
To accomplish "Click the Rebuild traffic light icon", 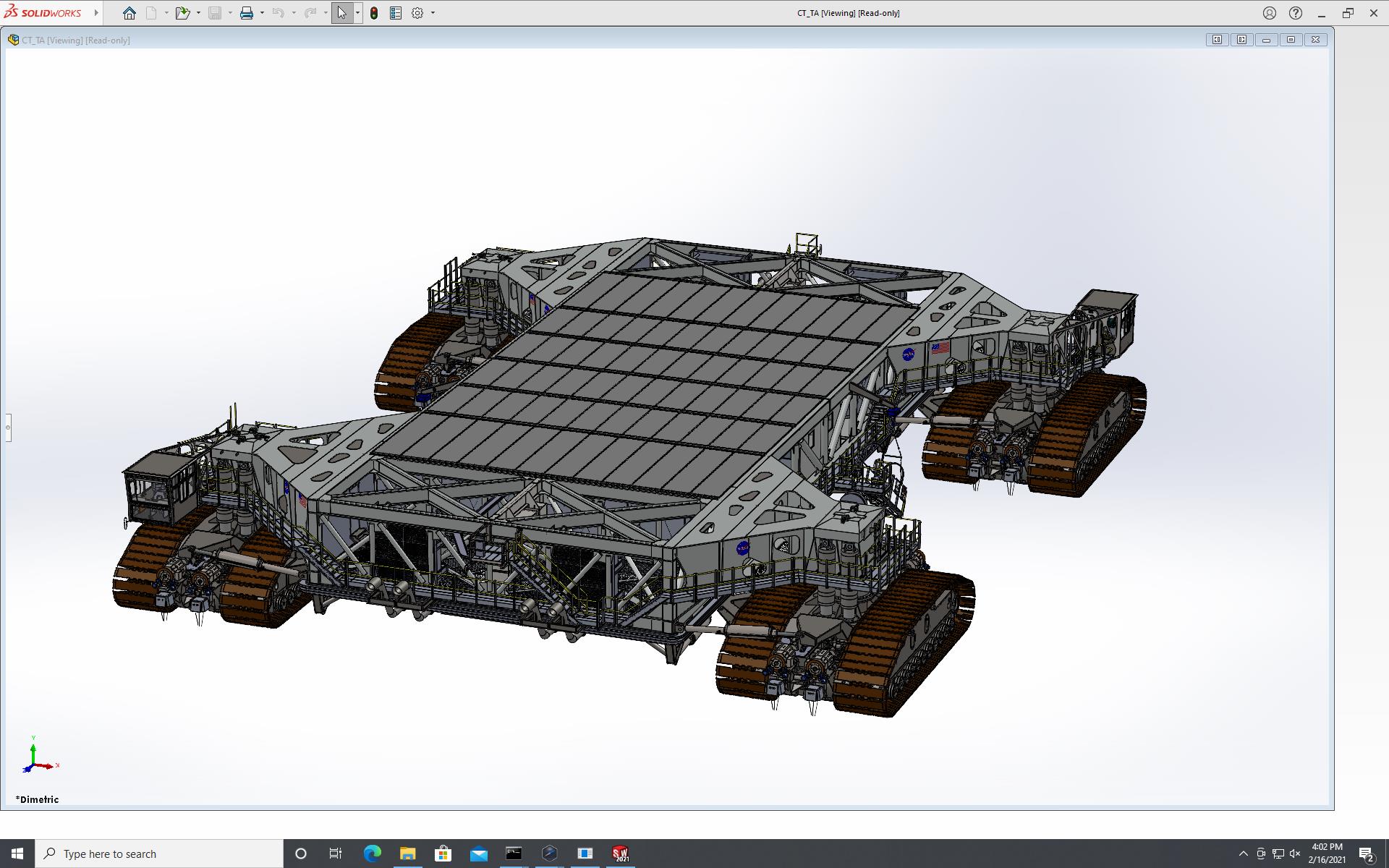I will tap(374, 13).
